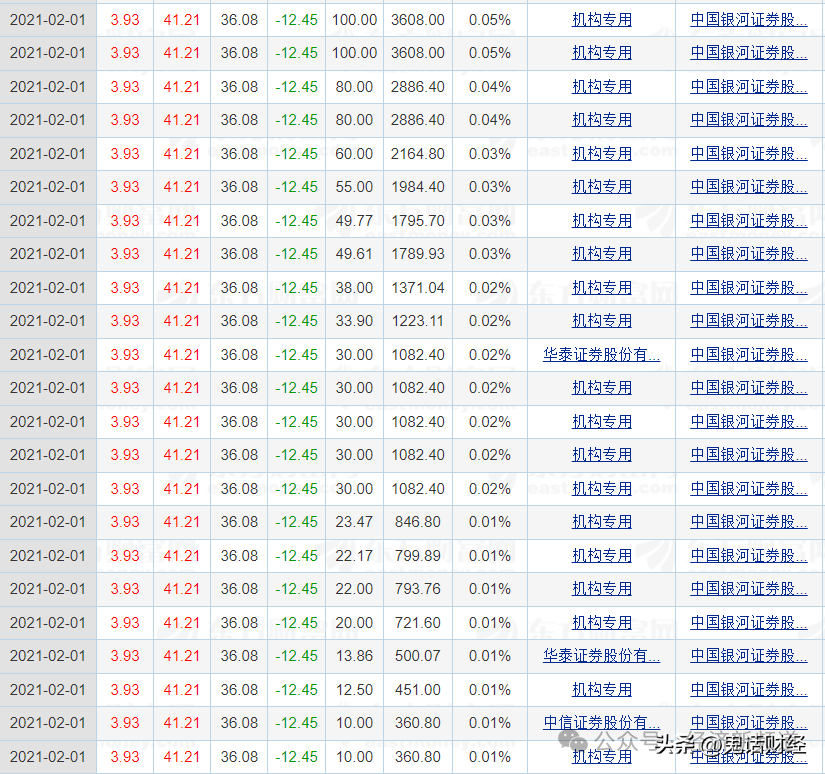Open 机构专用 link in the 20.00 volume row
This screenshot has height=774, width=825.
[602, 622]
